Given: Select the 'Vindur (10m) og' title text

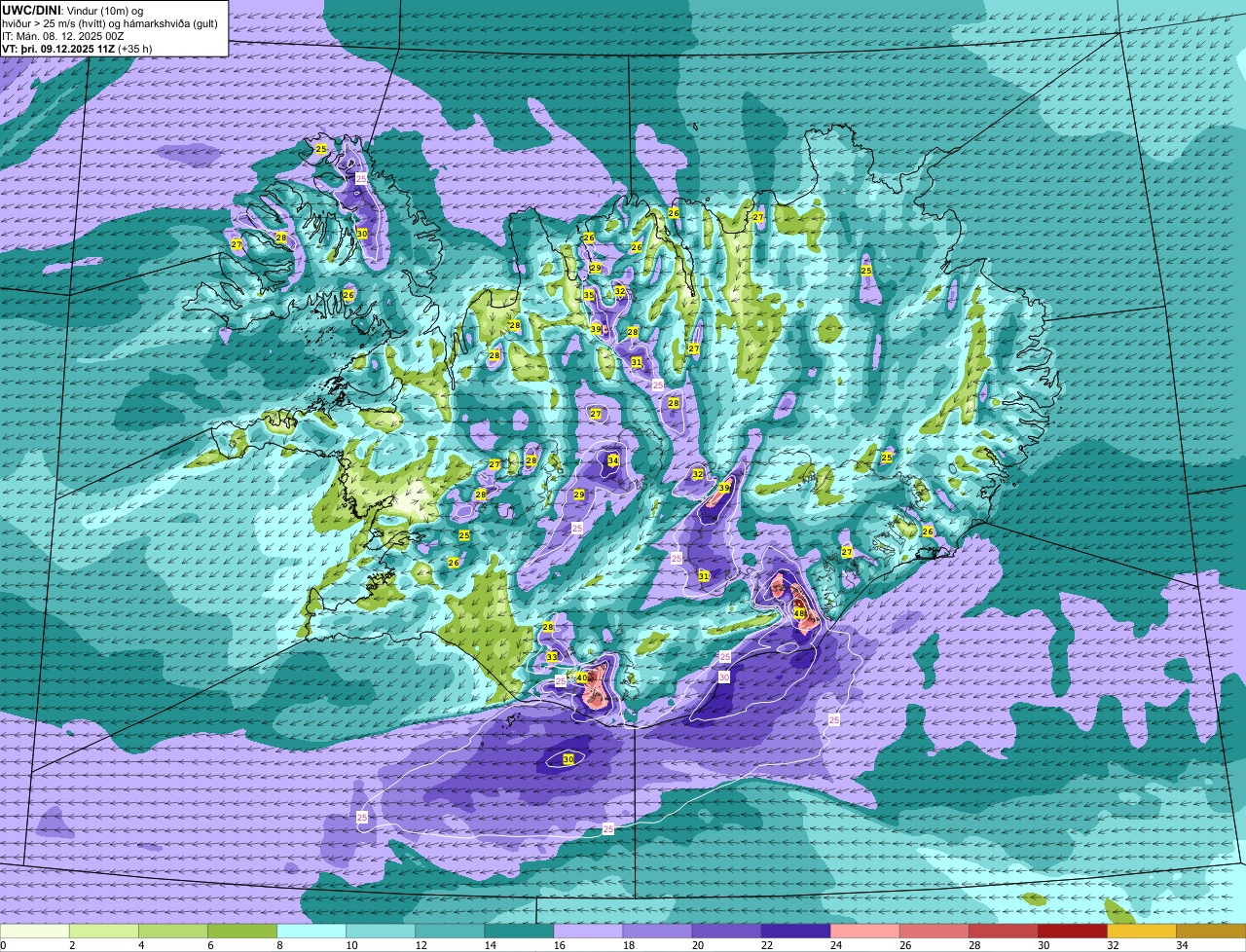Looking at the screenshot, I should [x=105, y=10].
